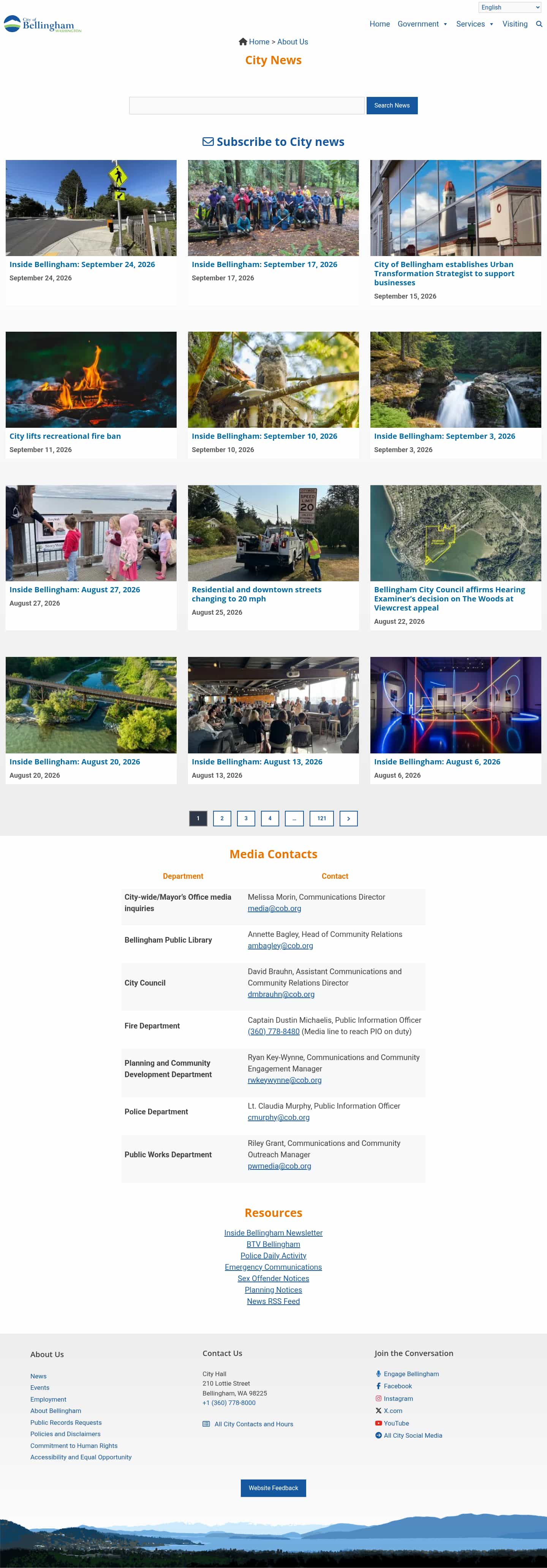Click the City of Bellingham logo
The width and height of the screenshot is (547, 1568).
(x=43, y=24)
